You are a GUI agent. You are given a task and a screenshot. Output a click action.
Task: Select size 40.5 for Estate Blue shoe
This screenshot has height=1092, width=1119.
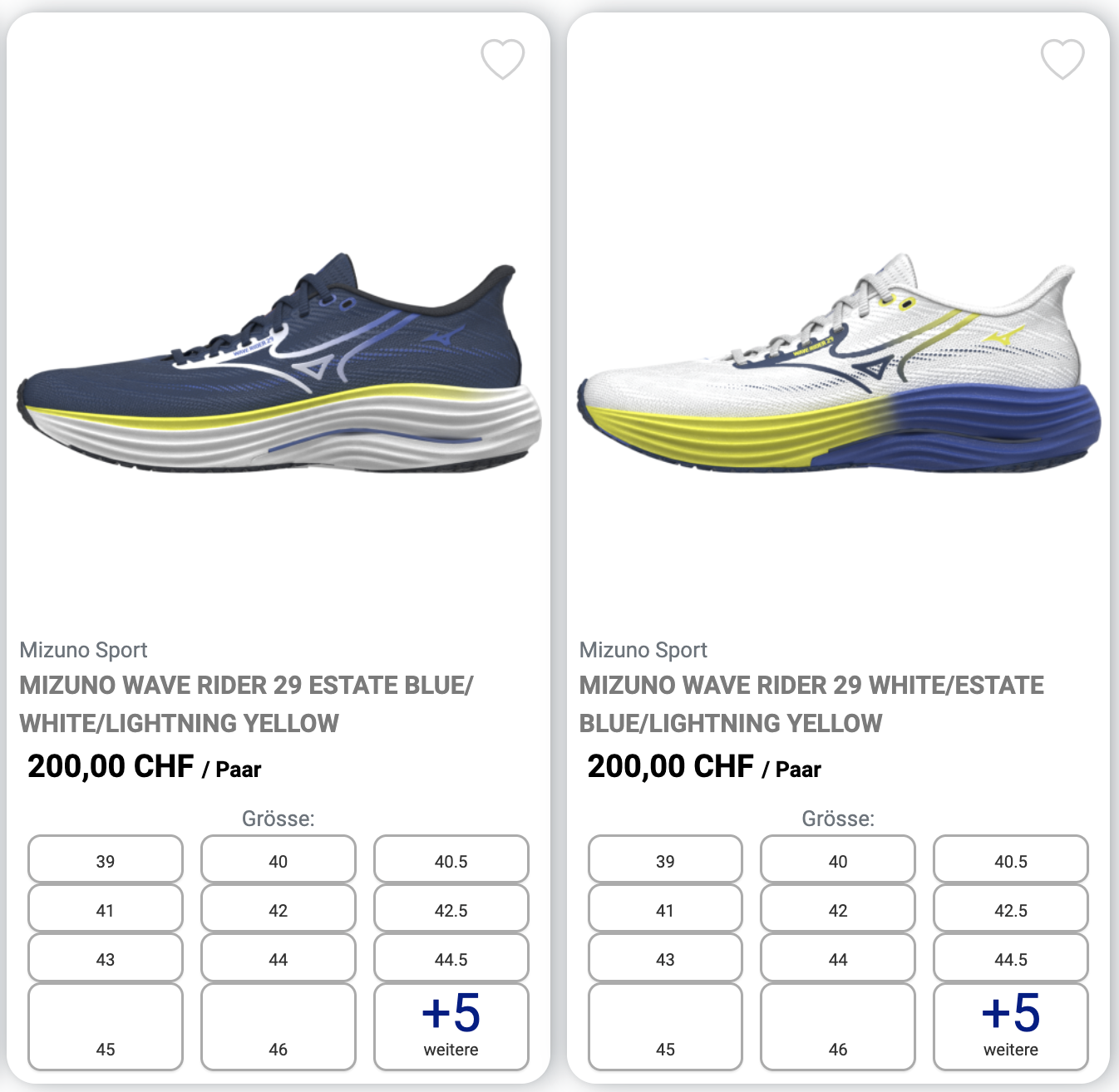coord(451,859)
